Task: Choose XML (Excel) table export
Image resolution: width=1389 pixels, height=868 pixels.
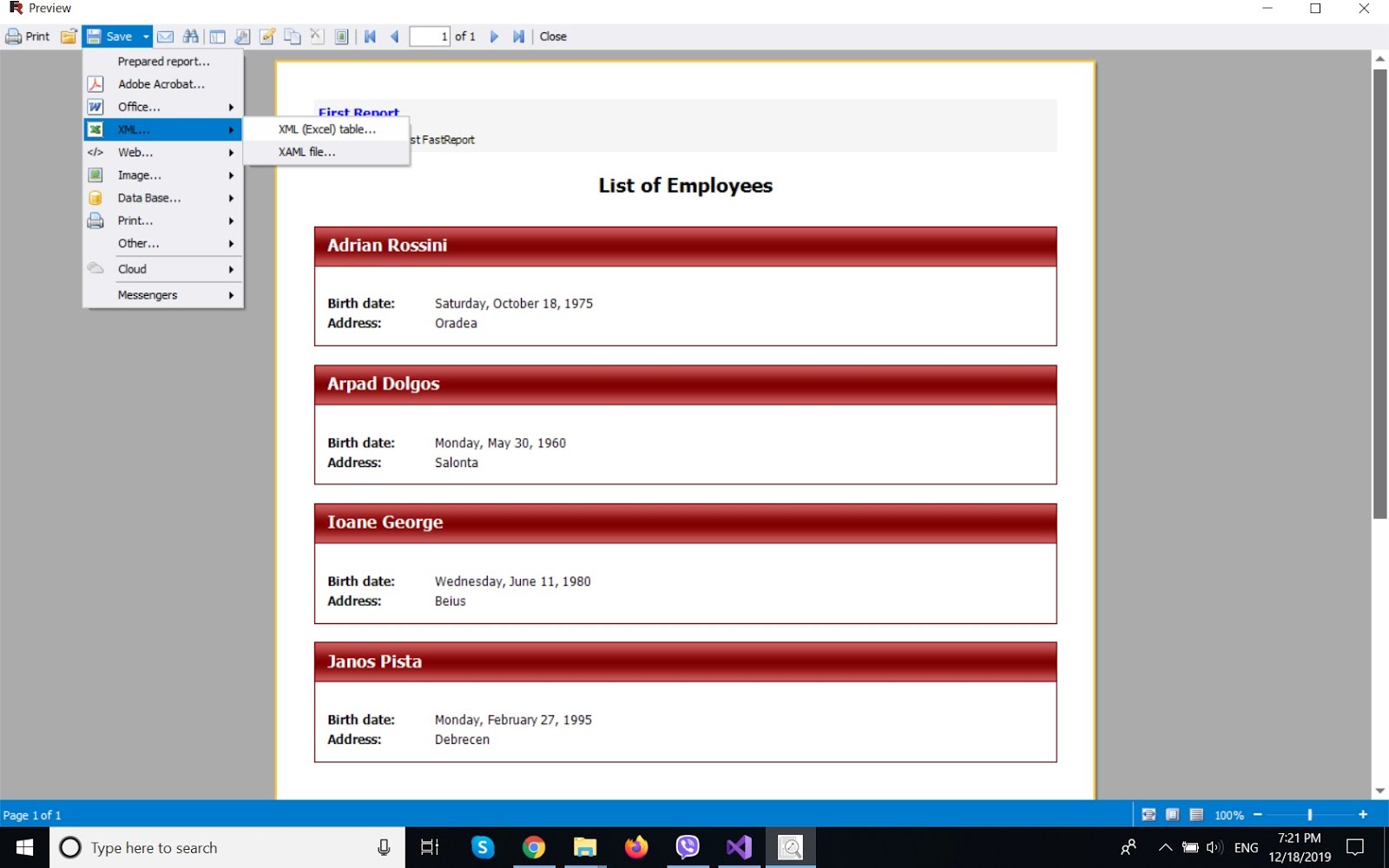Action: (x=326, y=128)
